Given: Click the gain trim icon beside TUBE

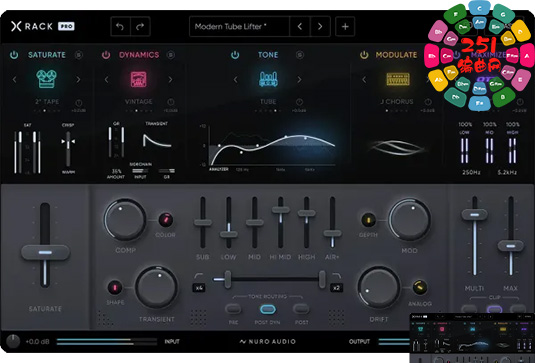Looking at the screenshot, I should pyautogui.click(x=299, y=102).
